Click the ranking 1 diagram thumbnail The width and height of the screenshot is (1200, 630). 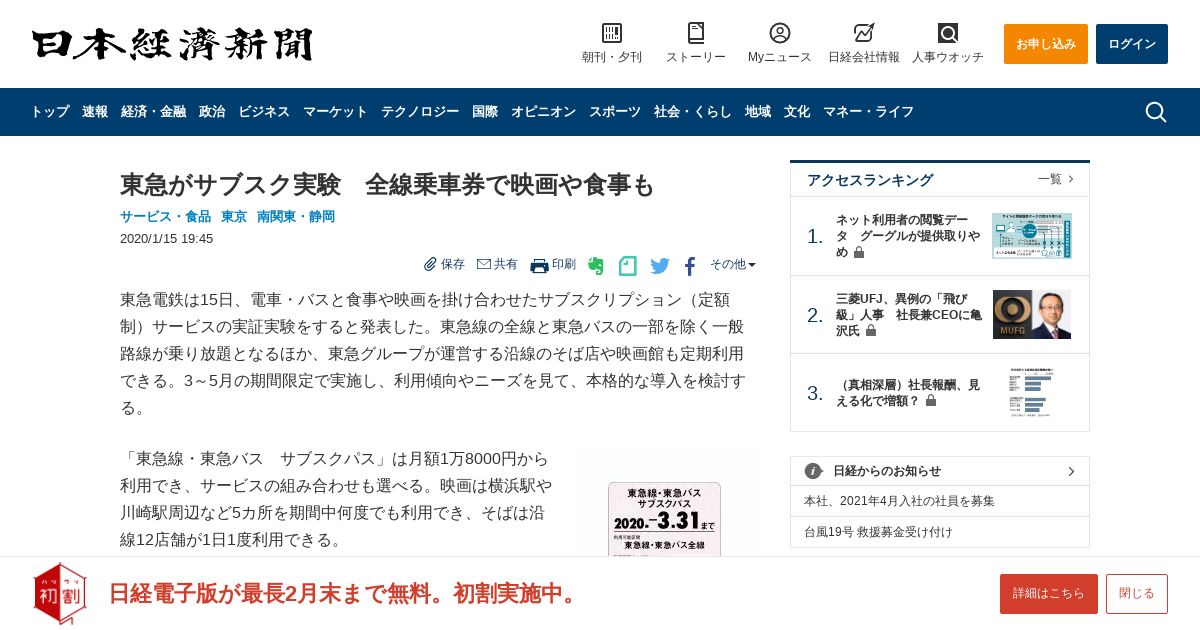(x=1032, y=236)
